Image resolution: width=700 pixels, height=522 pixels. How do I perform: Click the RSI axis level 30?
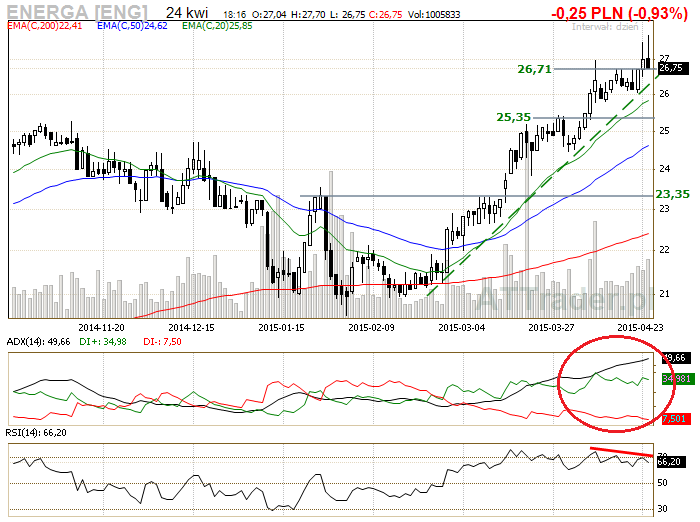[662, 509]
